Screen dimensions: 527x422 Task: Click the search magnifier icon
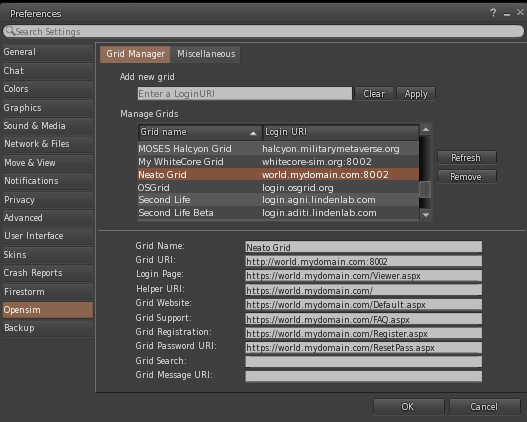pyautogui.click(x=10, y=31)
